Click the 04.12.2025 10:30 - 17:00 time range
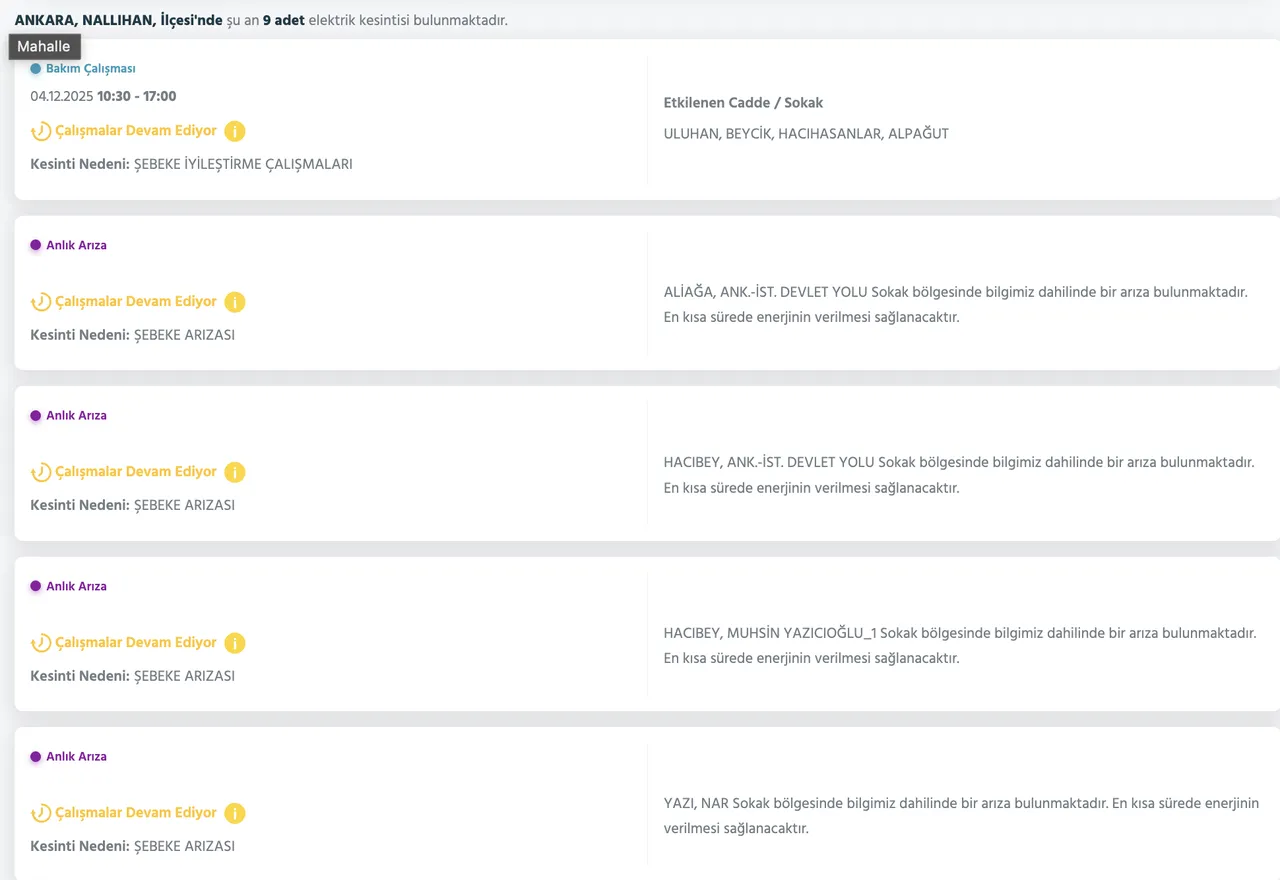The height and width of the screenshot is (880, 1280). pyautogui.click(x=103, y=97)
